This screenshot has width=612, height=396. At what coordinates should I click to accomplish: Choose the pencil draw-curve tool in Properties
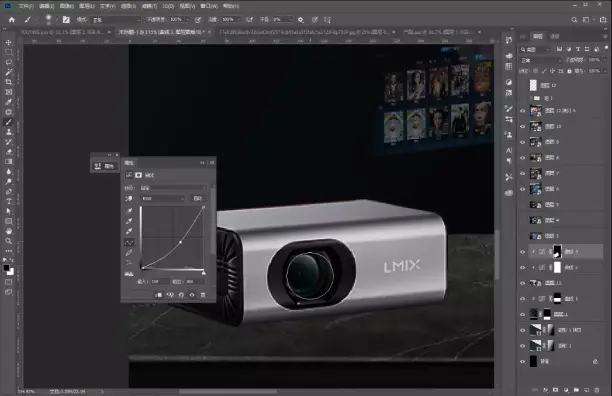(129, 253)
